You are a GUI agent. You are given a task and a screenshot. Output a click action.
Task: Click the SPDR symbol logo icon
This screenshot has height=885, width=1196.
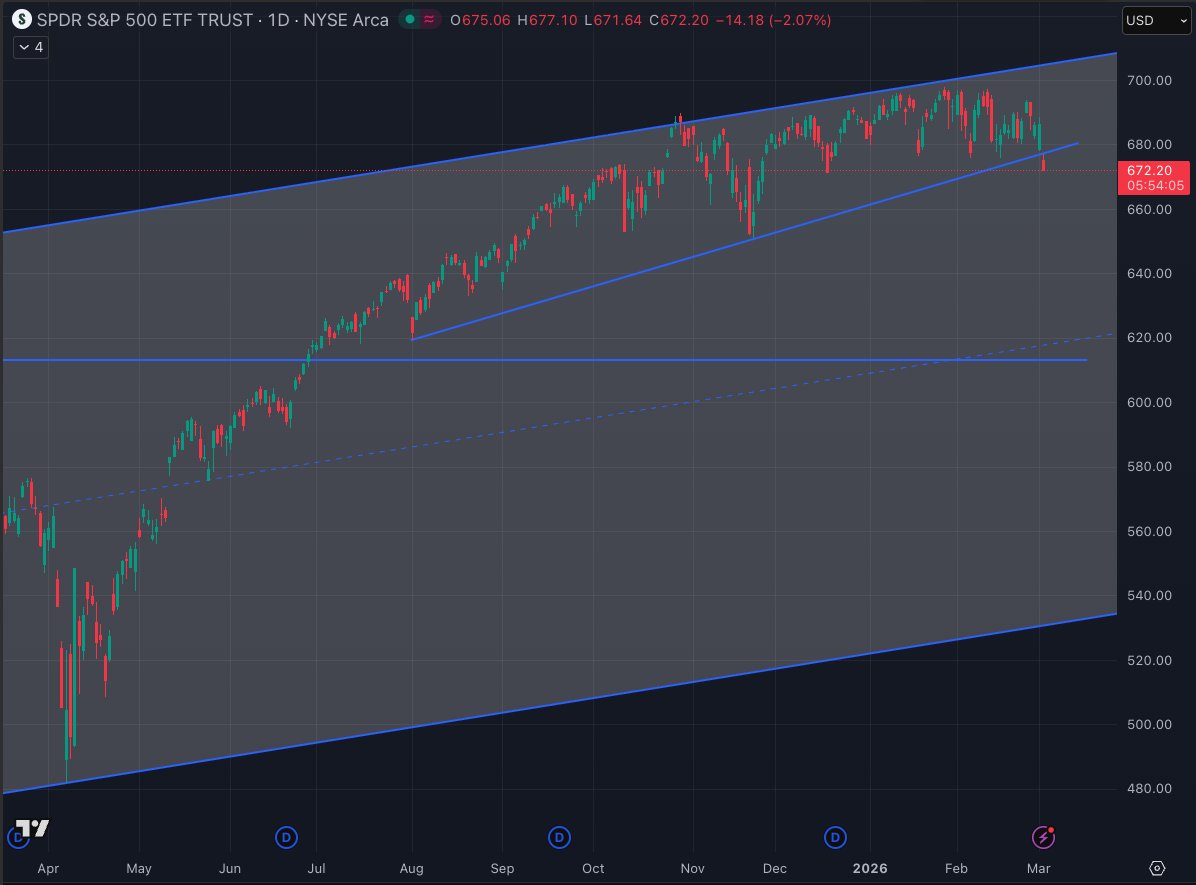click(x=21, y=19)
